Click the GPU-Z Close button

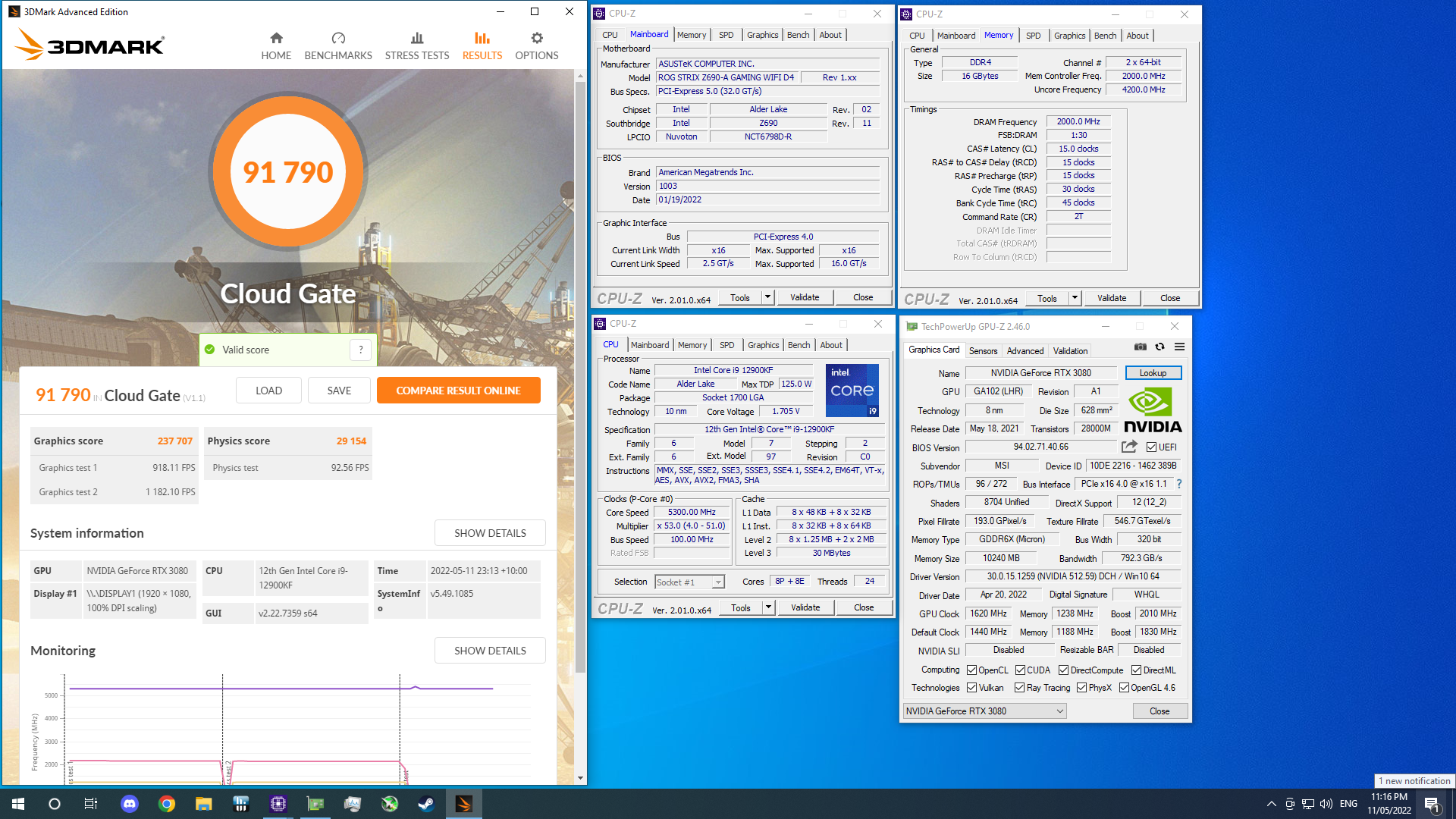pyautogui.click(x=1159, y=711)
